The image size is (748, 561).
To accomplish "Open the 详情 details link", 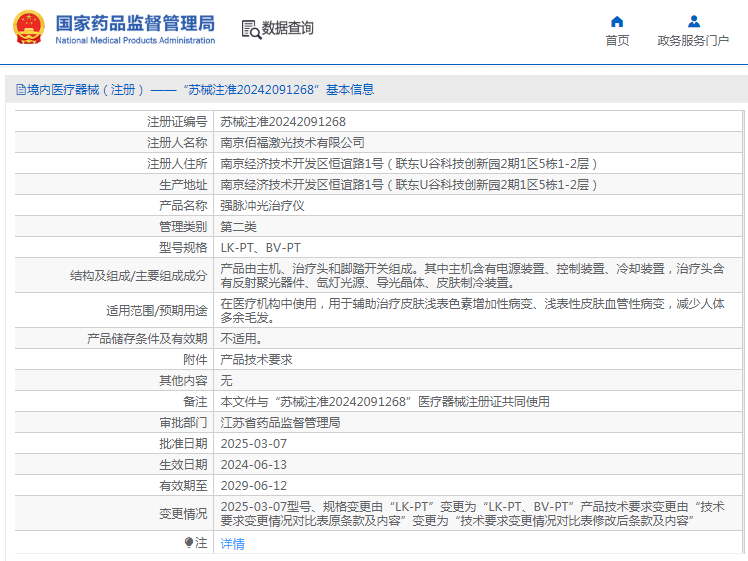I will [232, 543].
